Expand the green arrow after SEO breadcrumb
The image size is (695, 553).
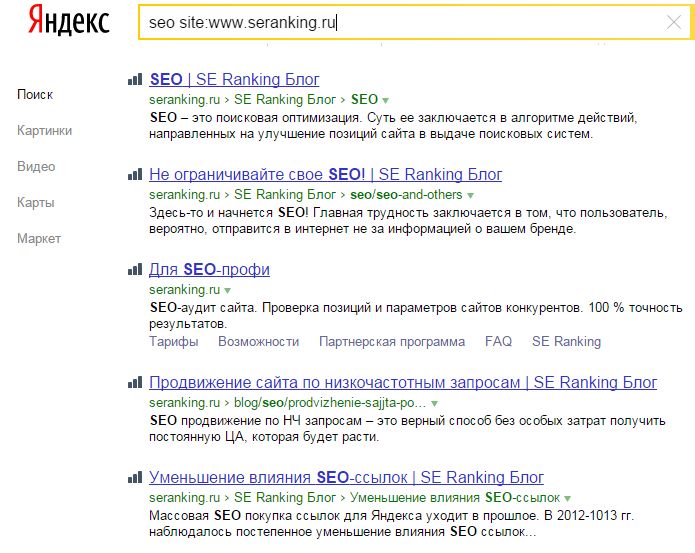386,101
